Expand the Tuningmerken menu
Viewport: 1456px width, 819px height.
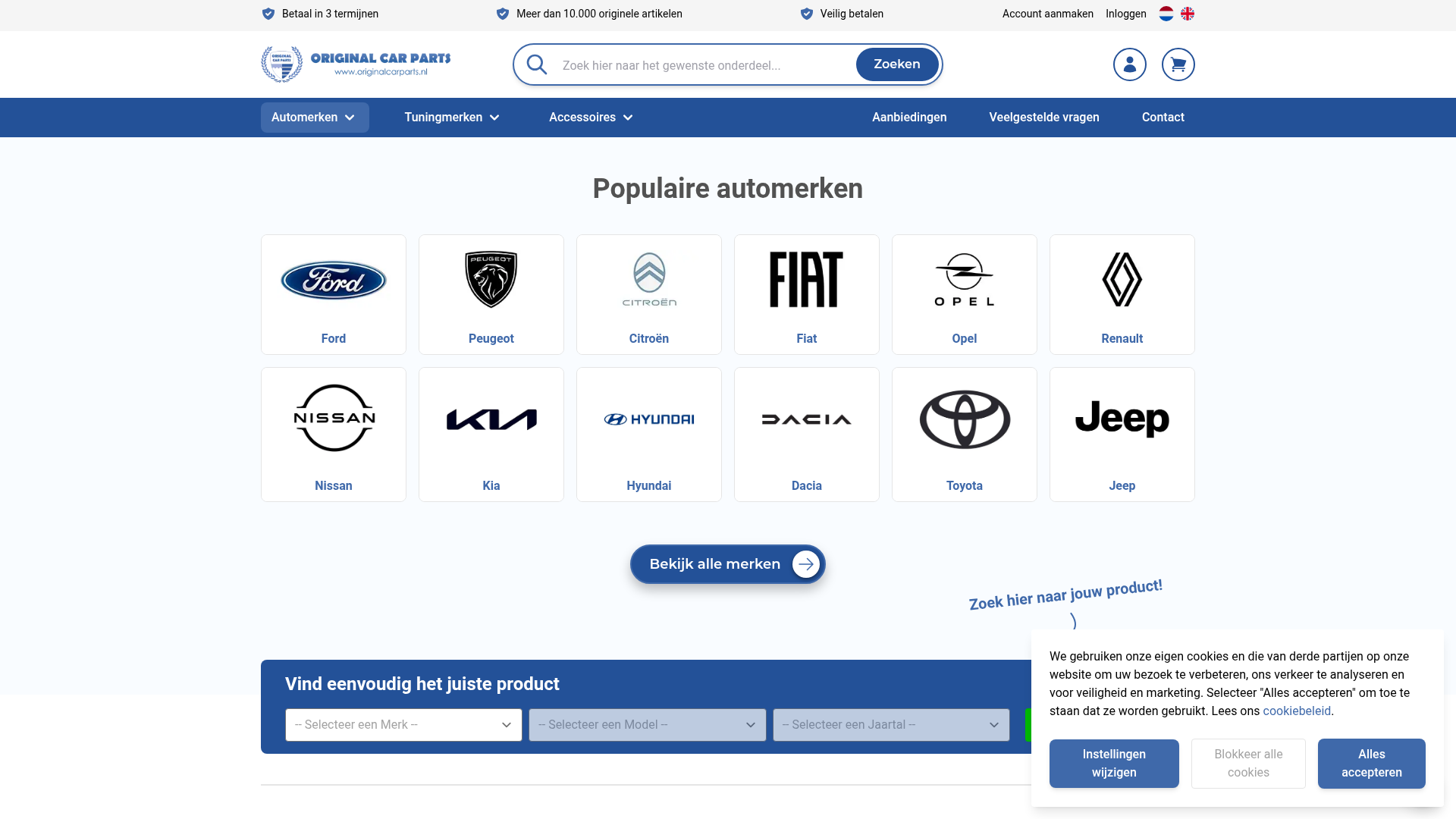click(x=452, y=118)
